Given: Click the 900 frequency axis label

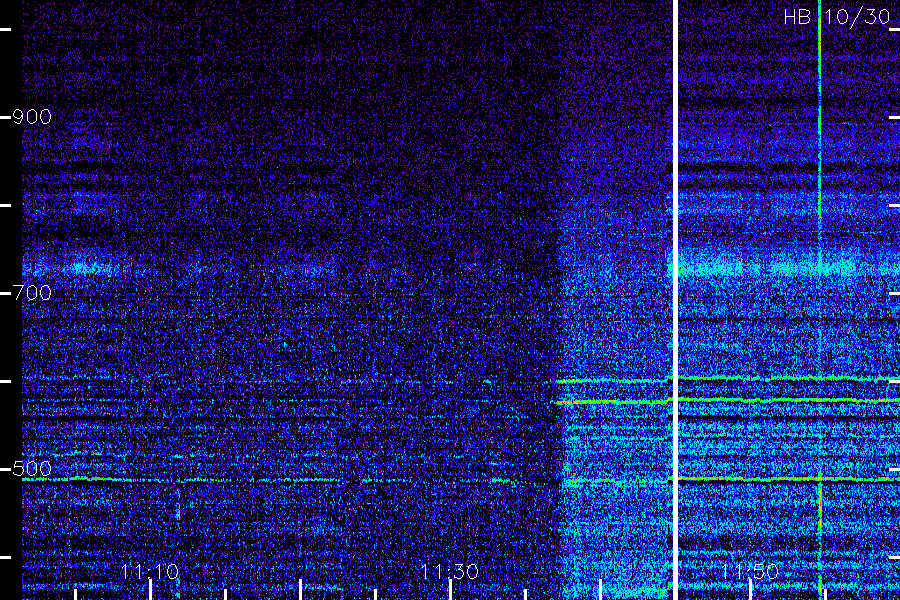Looking at the screenshot, I should click(32, 117).
